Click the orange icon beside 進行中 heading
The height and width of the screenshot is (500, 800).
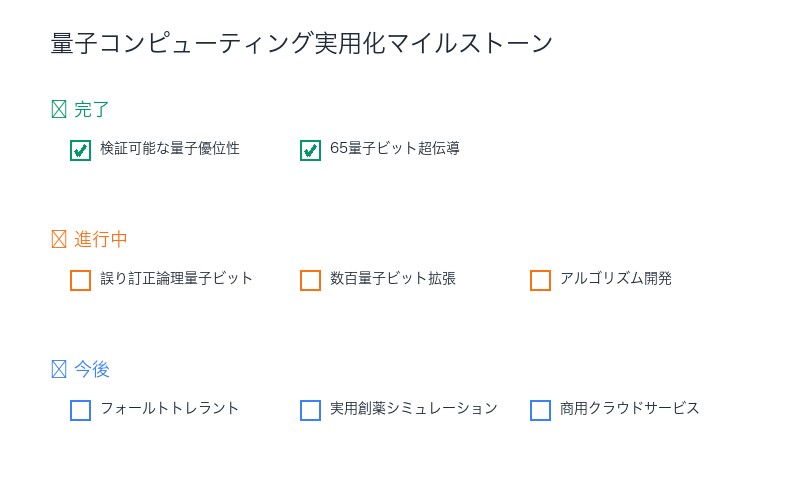coord(59,240)
